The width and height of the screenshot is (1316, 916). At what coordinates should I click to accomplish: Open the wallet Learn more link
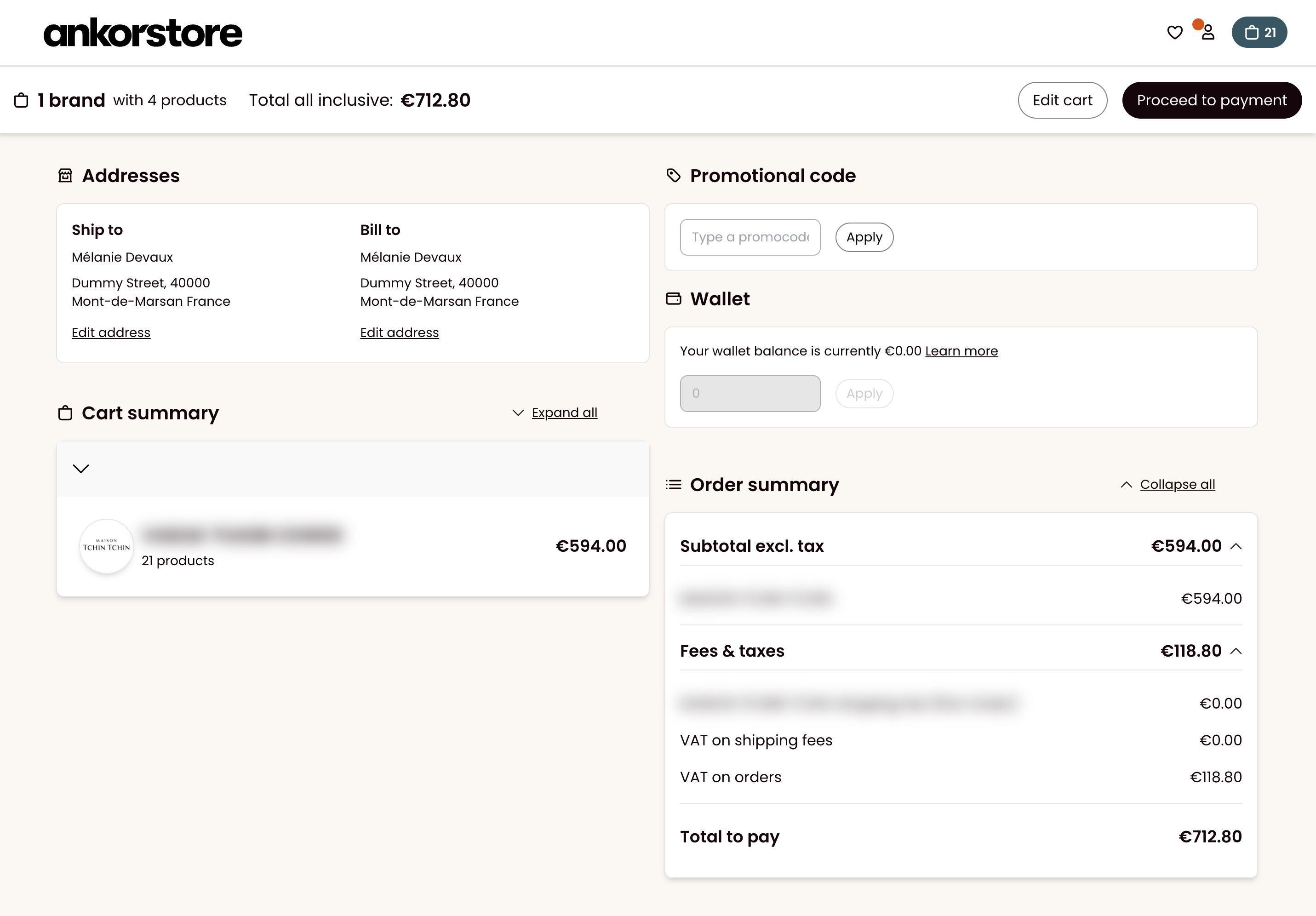(x=961, y=351)
